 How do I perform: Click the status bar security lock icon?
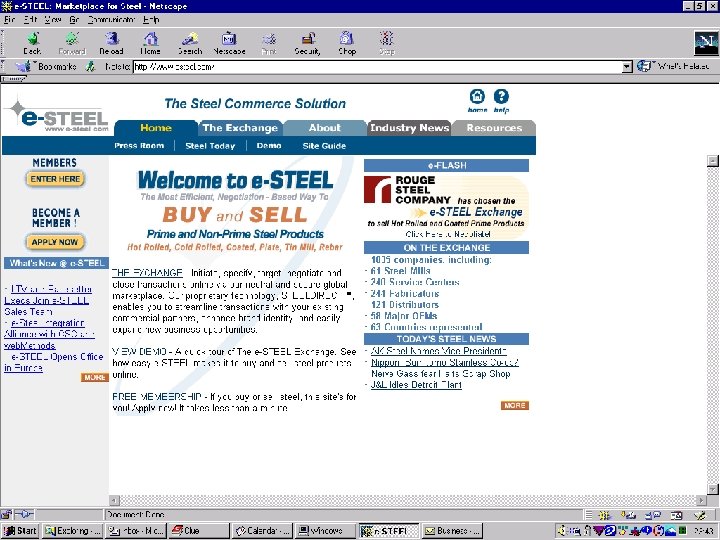pos(6,514)
